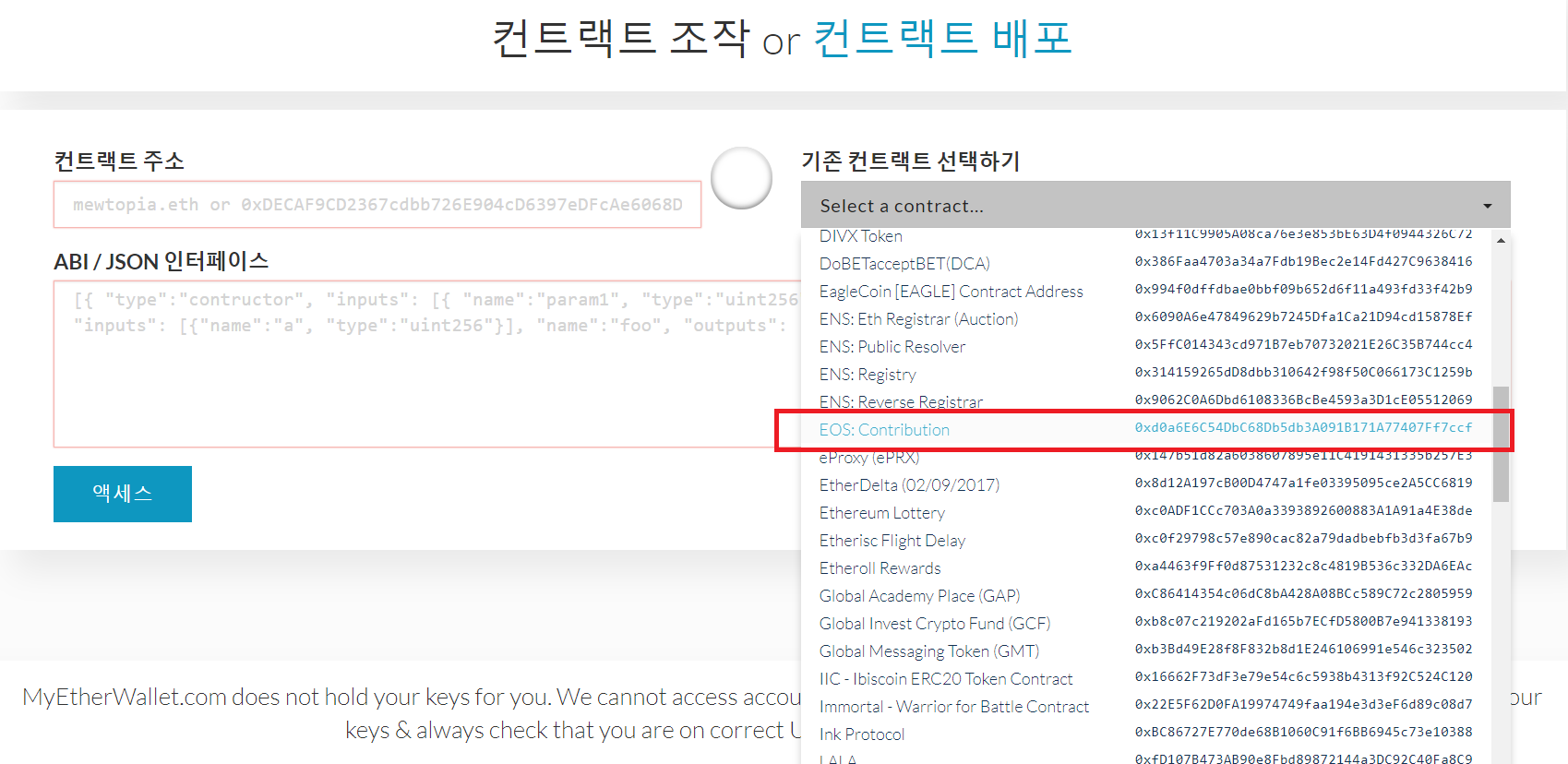Pick Global Academy Place (GAP) contract
The height and width of the screenshot is (764, 1568).
(1147, 595)
